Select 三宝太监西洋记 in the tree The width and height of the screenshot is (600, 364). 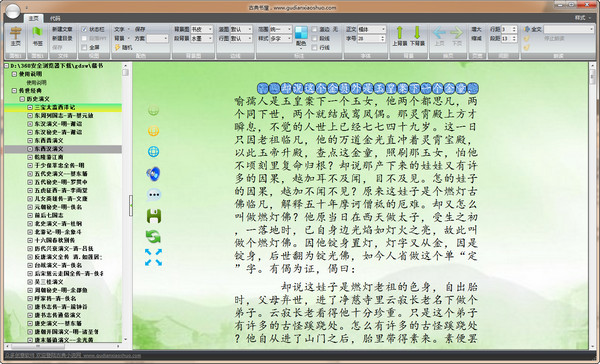[54, 108]
